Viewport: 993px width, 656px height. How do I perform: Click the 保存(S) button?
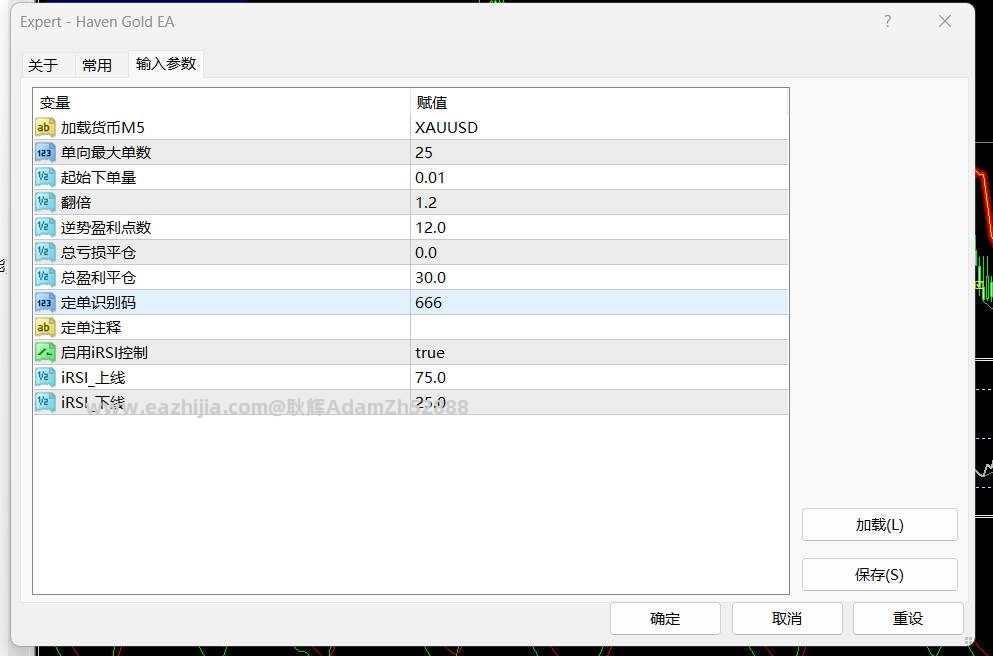880,575
